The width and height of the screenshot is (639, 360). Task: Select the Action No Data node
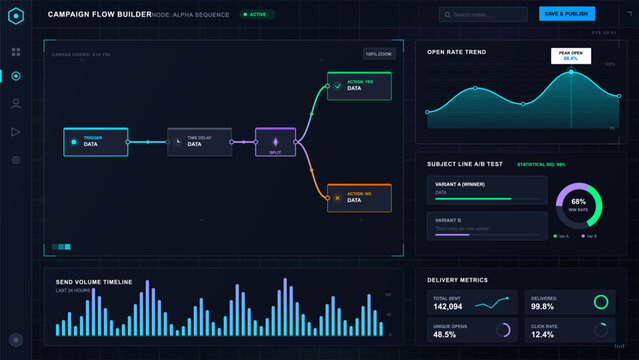pyautogui.click(x=359, y=198)
